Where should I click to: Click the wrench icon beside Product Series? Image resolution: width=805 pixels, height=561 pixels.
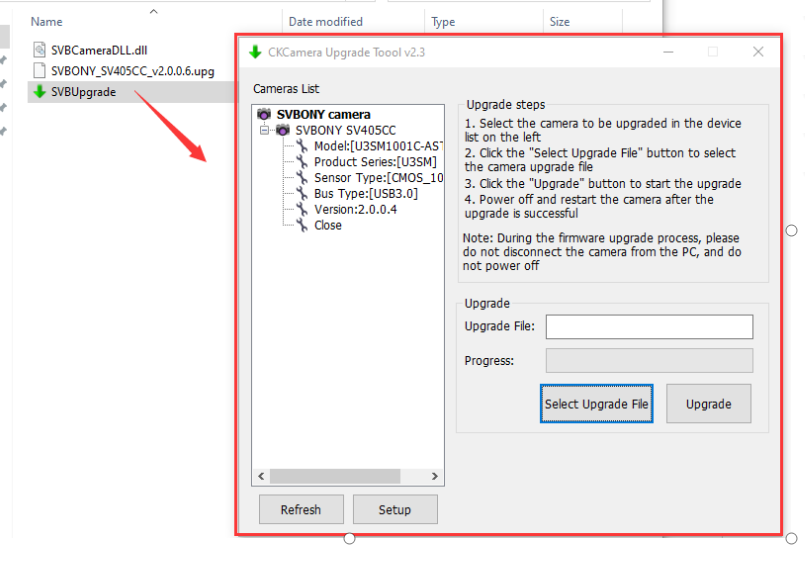pos(302,162)
